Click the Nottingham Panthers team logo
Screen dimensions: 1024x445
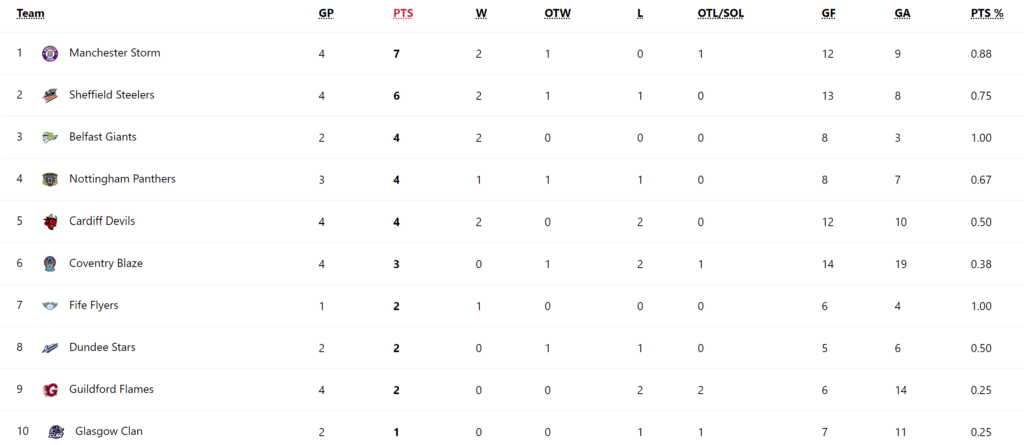(x=50, y=180)
